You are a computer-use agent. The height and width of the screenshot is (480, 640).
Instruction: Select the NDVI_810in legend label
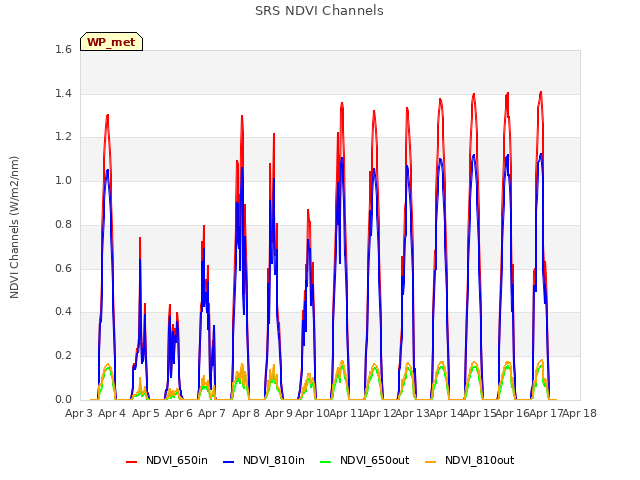point(274,460)
